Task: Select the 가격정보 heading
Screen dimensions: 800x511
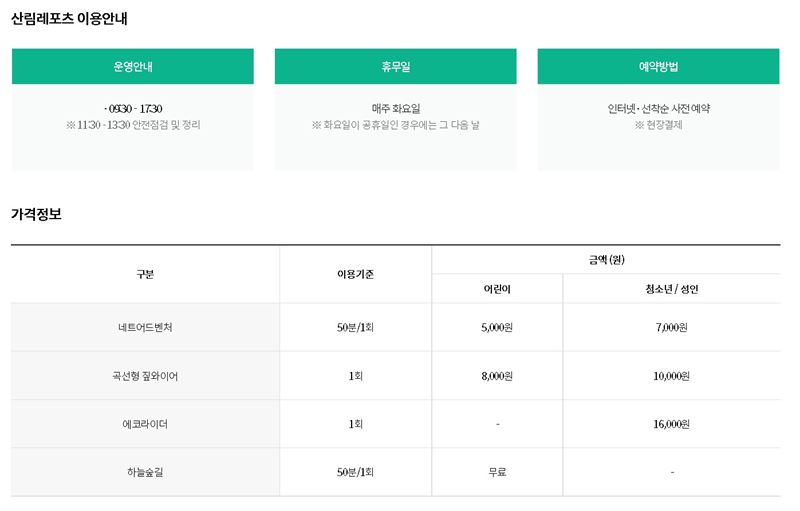Action: 36,214
